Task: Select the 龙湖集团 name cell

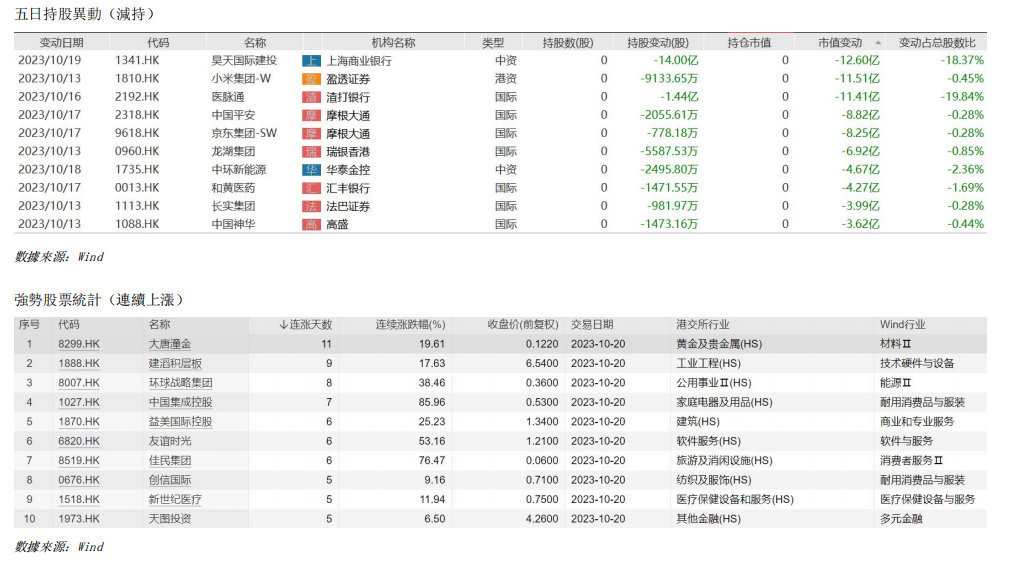Action: pyautogui.click(x=234, y=151)
